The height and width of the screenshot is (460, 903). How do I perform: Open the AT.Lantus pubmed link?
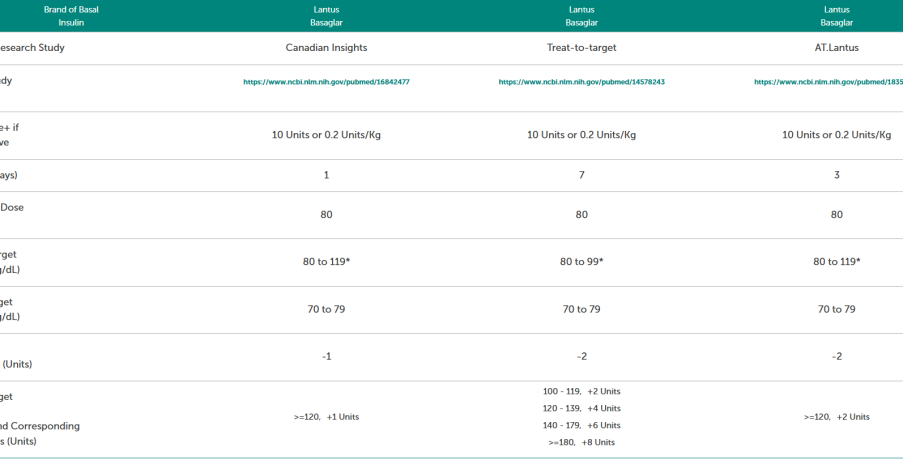pyautogui.click(x=828, y=82)
